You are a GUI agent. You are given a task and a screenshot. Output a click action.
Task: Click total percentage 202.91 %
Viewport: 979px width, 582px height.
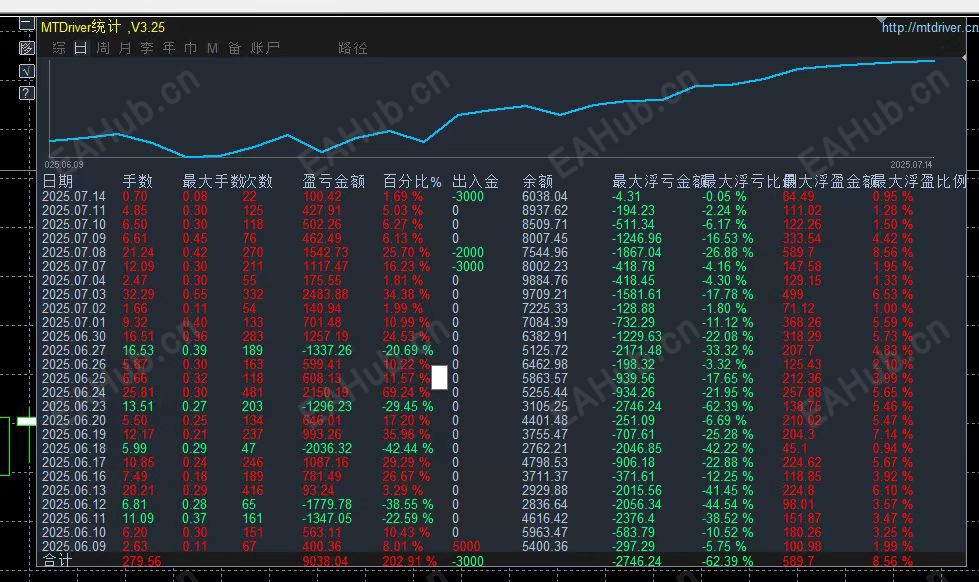pos(410,561)
